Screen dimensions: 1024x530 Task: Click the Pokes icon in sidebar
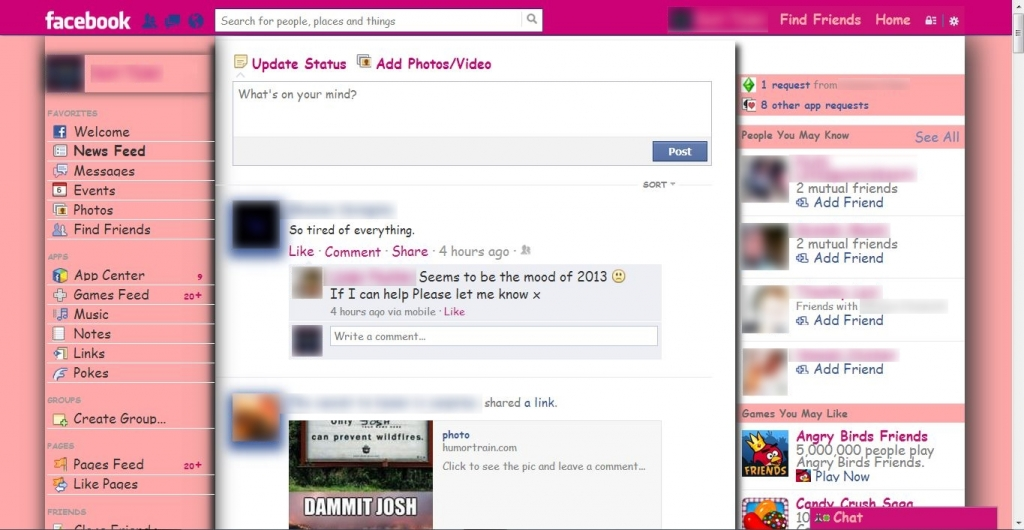[x=60, y=373]
